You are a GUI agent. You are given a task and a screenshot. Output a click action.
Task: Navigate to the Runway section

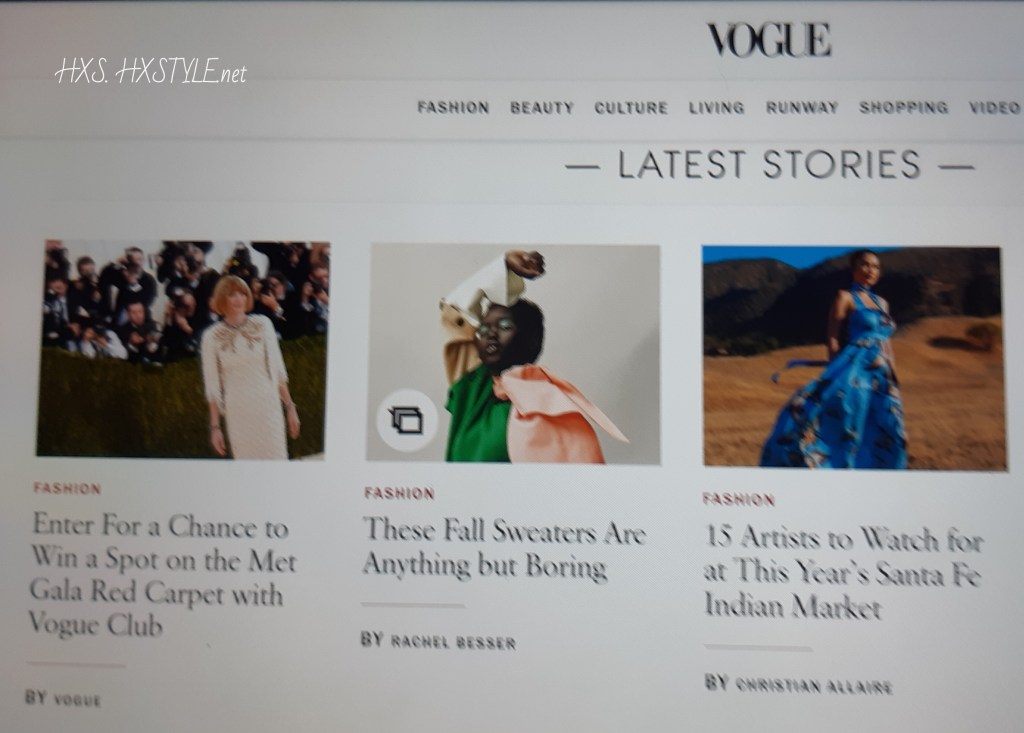pos(802,107)
